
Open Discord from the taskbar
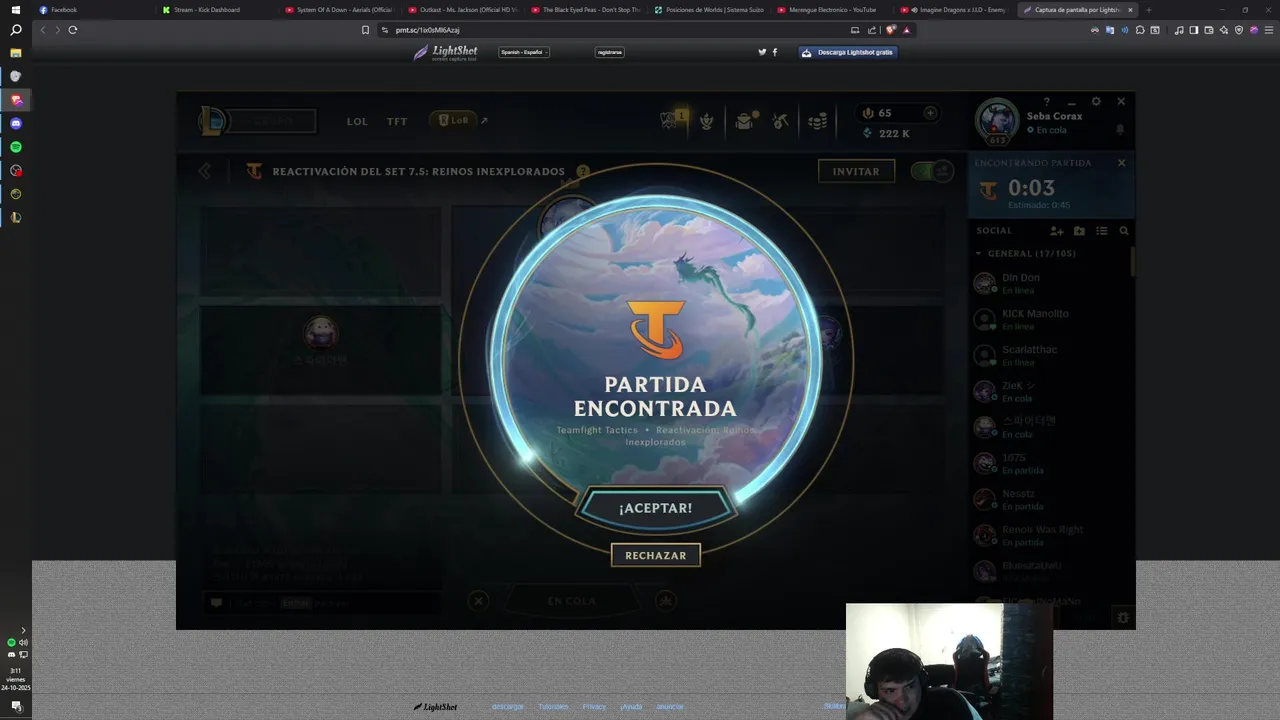[x=16, y=124]
